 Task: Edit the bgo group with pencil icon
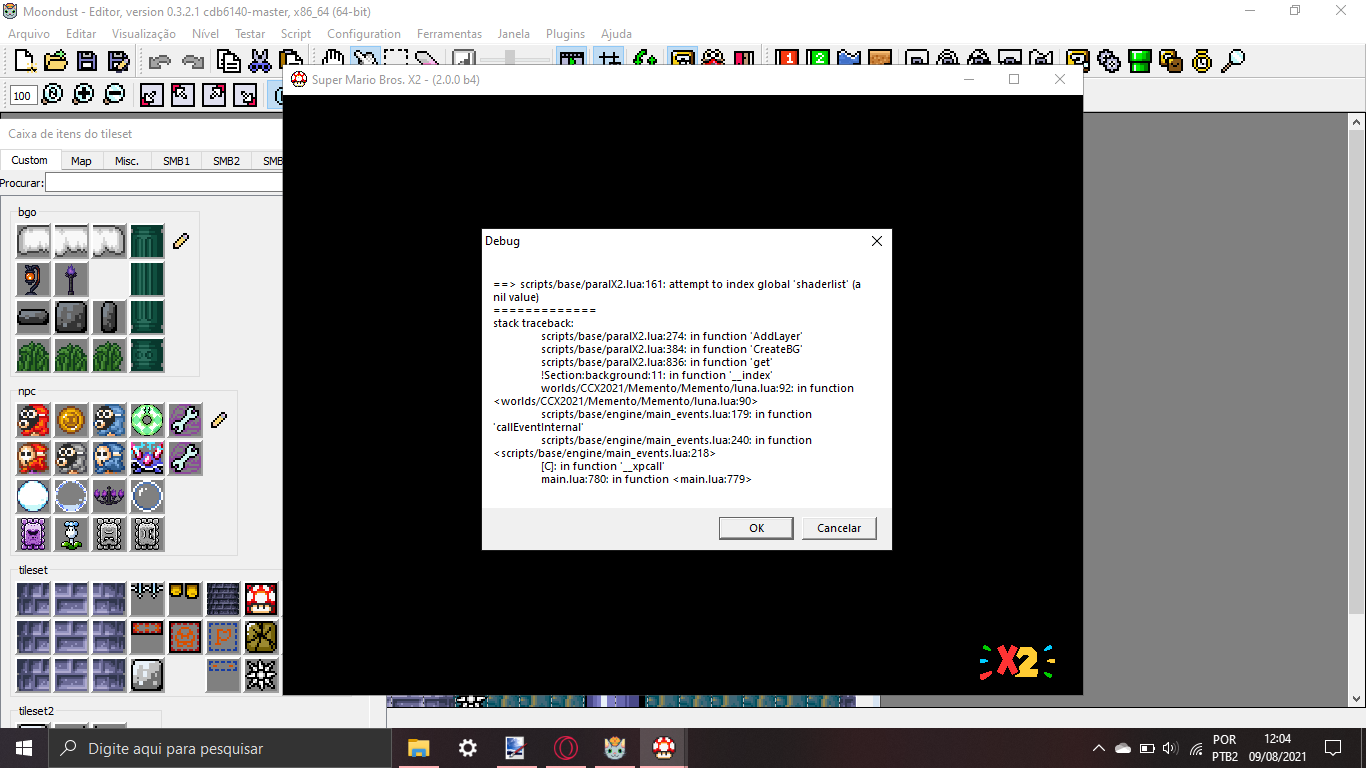pos(181,241)
